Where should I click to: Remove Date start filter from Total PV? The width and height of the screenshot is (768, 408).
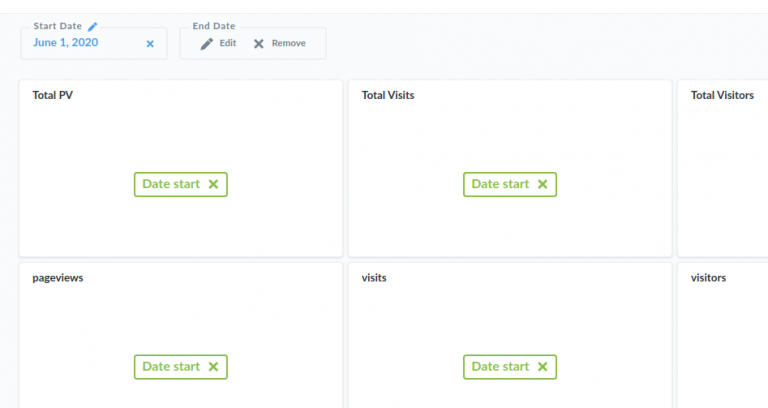213,184
